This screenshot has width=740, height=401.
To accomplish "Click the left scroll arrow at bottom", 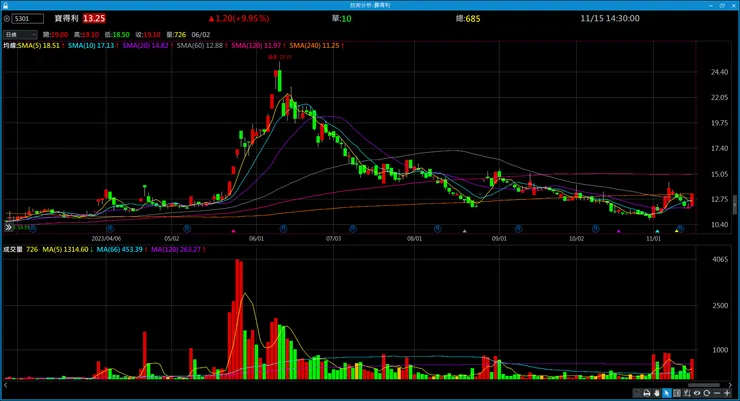I will [6, 385].
